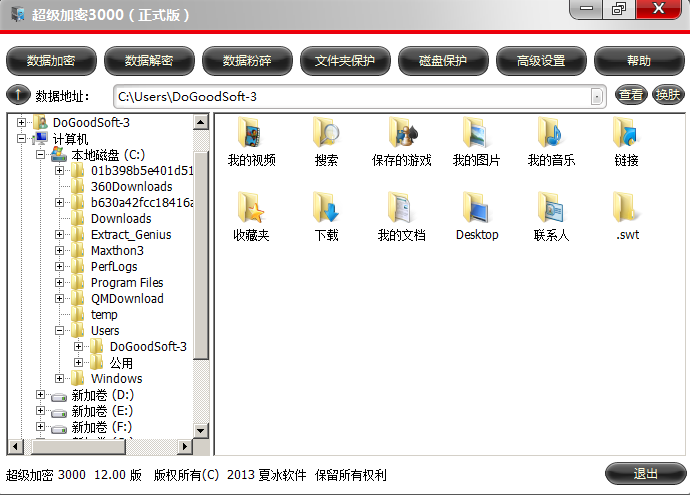The image size is (690, 495).
Task: Expand the 01b398b5e401d51 folder node
Action: (x=59, y=170)
